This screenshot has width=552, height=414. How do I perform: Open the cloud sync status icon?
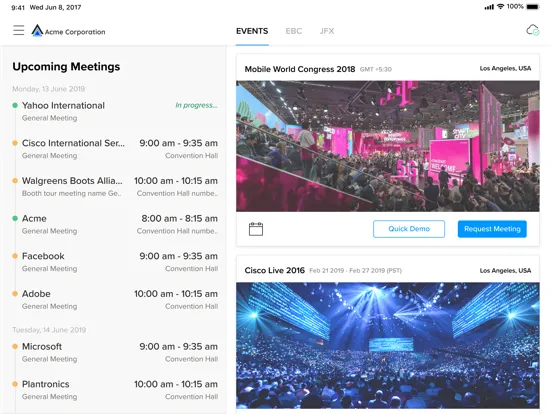(x=533, y=30)
